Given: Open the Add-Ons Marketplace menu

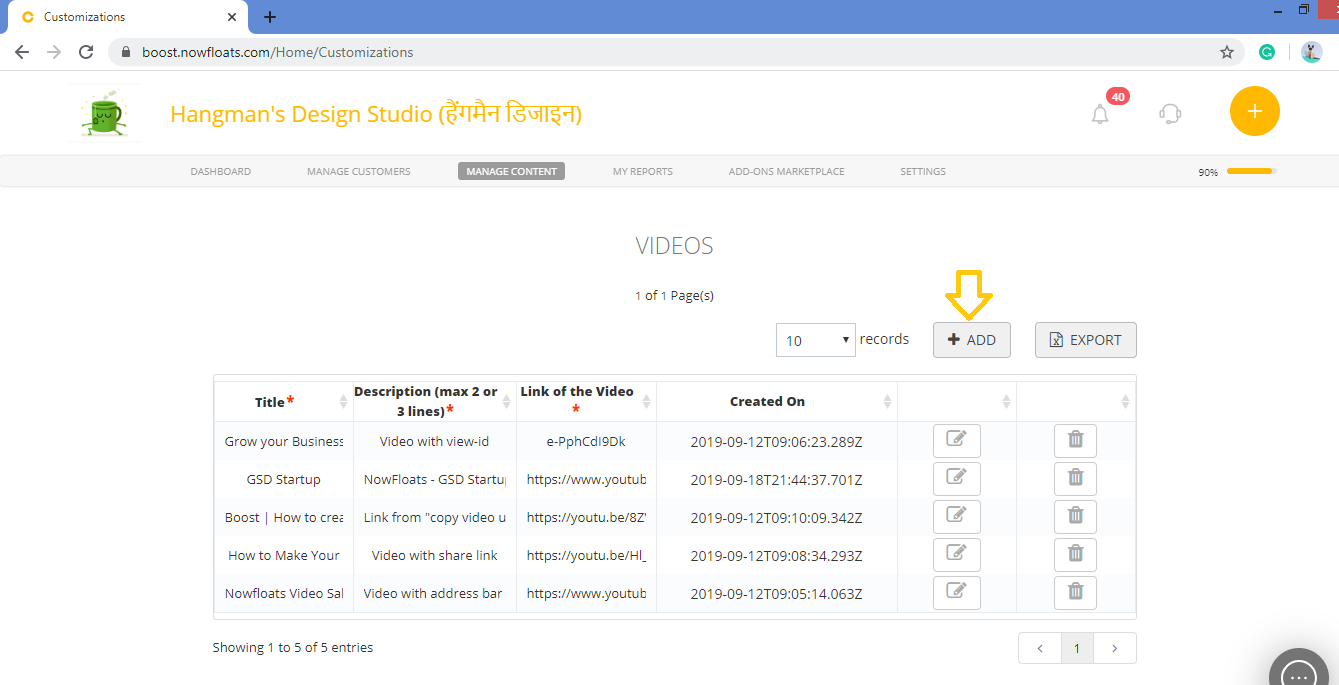Looking at the screenshot, I should [x=787, y=172].
